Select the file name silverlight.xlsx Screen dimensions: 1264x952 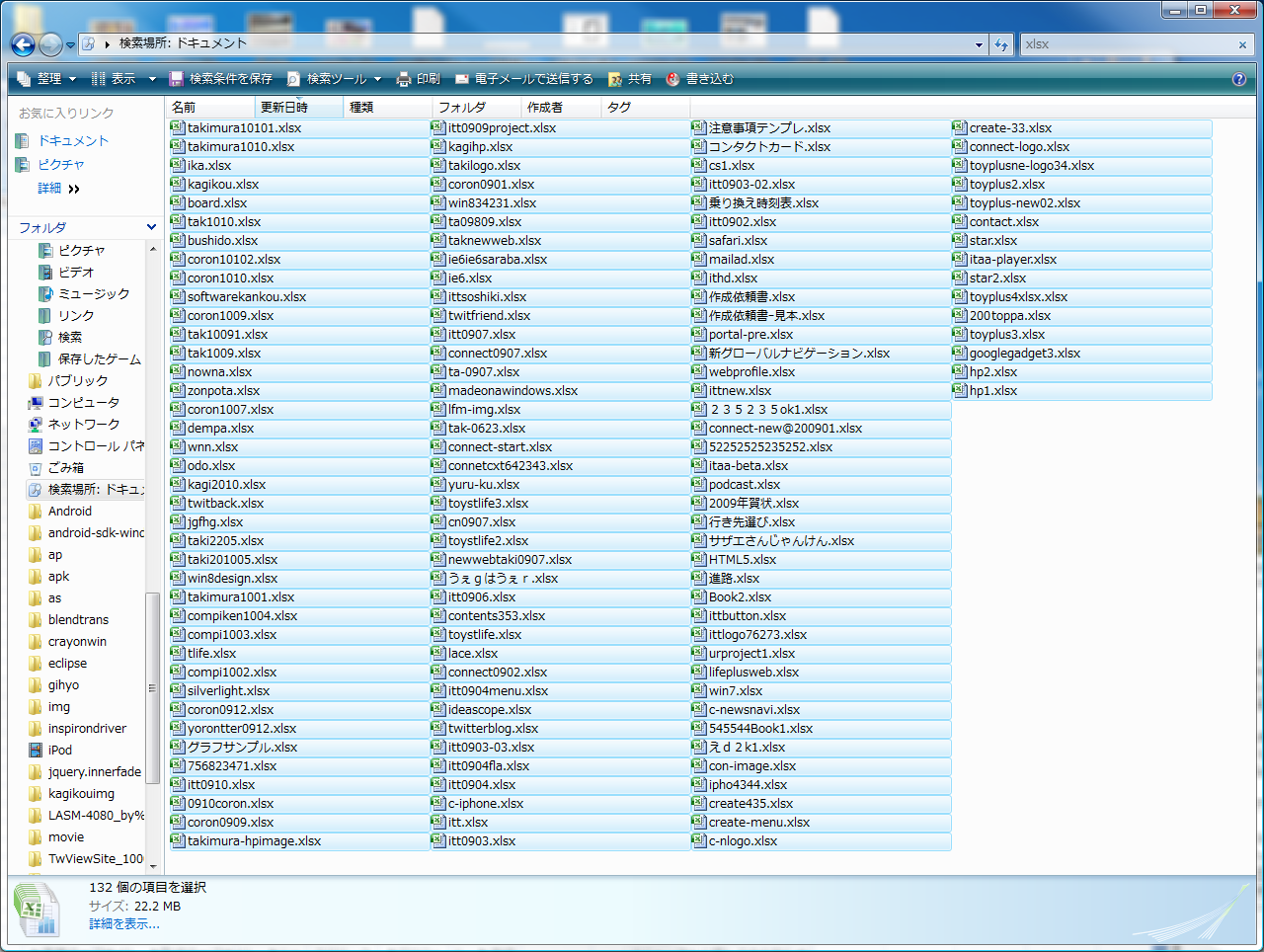click(228, 691)
